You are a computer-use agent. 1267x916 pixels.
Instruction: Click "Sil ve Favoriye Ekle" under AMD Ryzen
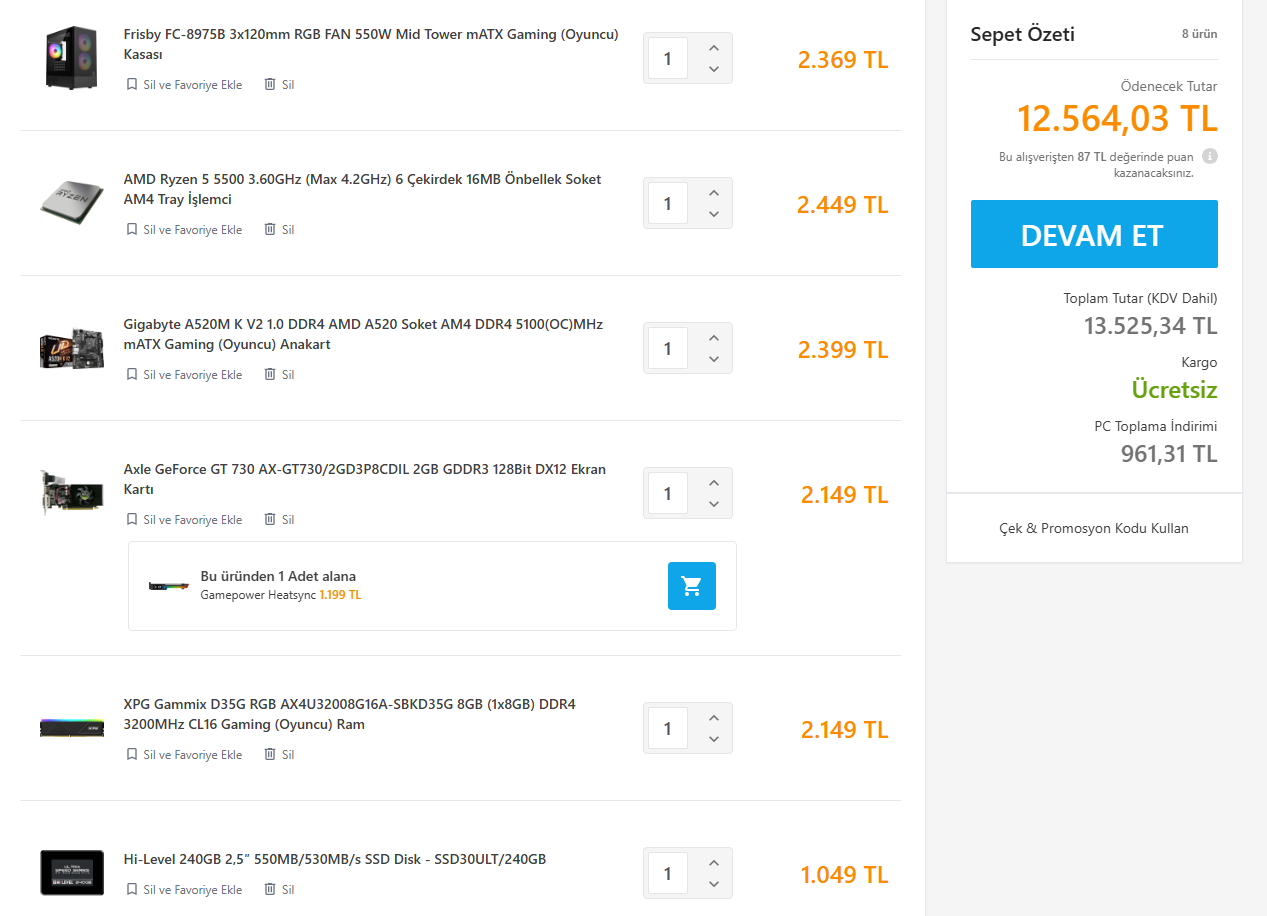pyautogui.click(x=193, y=230)
